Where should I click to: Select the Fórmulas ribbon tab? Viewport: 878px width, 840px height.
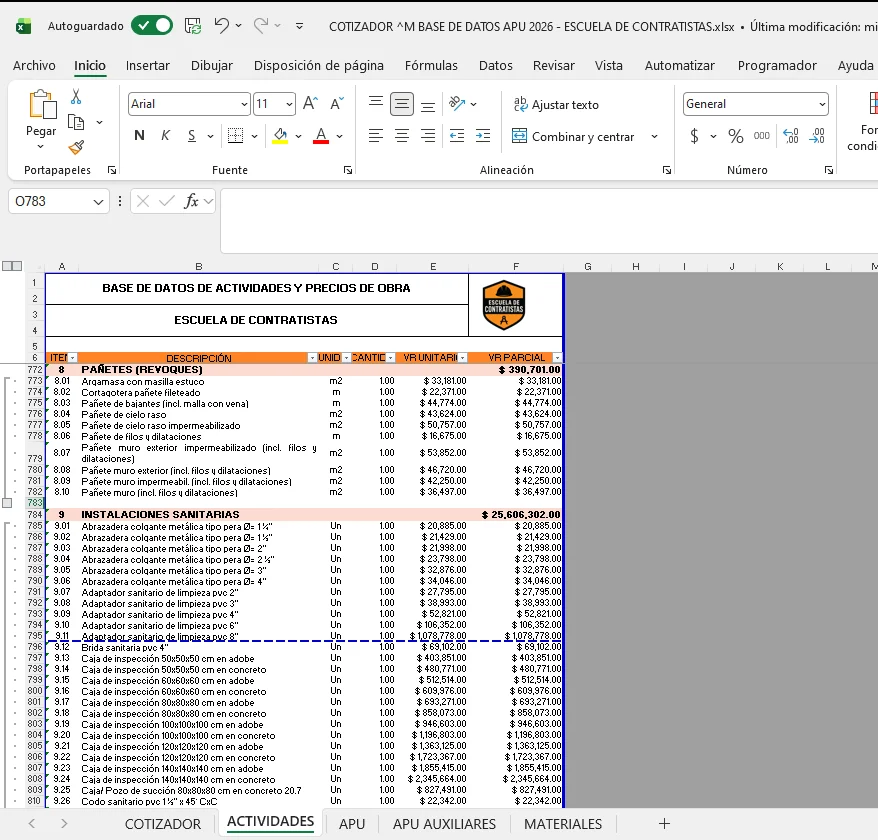pos(431,66)
